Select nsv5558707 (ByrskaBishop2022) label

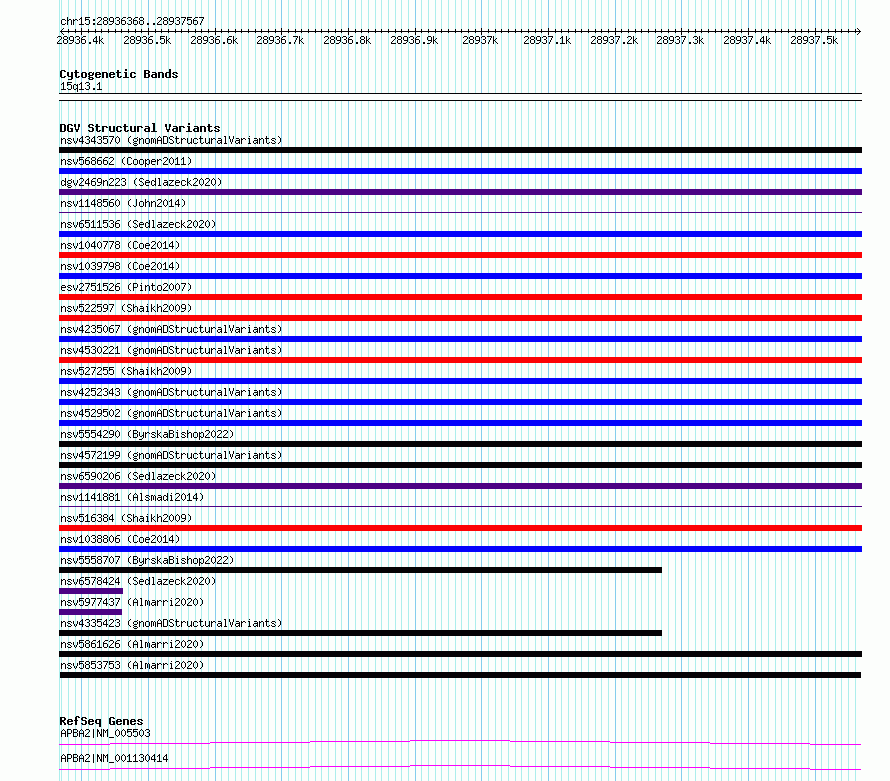click(x=147, y=560)
